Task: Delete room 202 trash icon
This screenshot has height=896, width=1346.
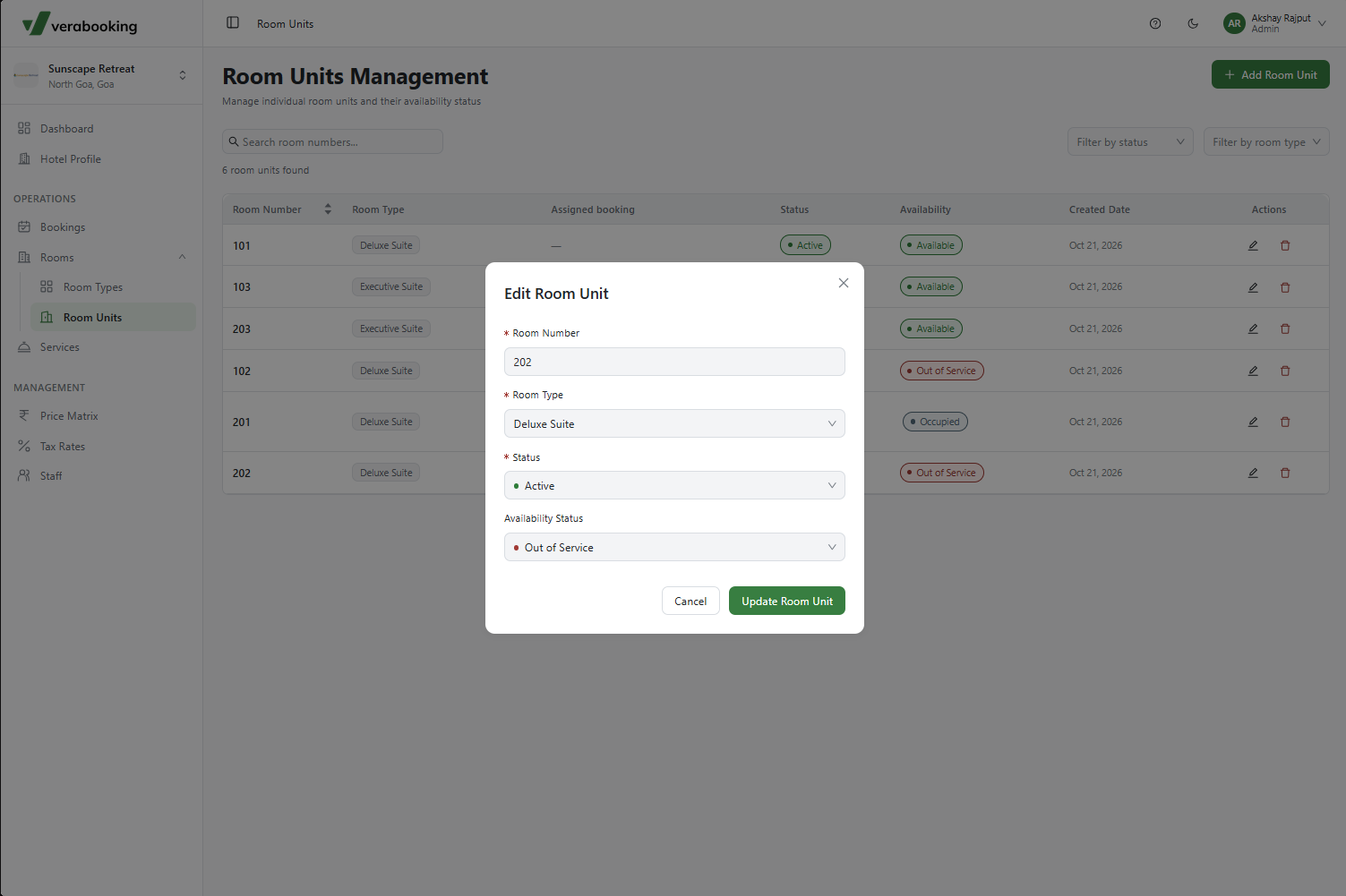Action: (1285, 473)
